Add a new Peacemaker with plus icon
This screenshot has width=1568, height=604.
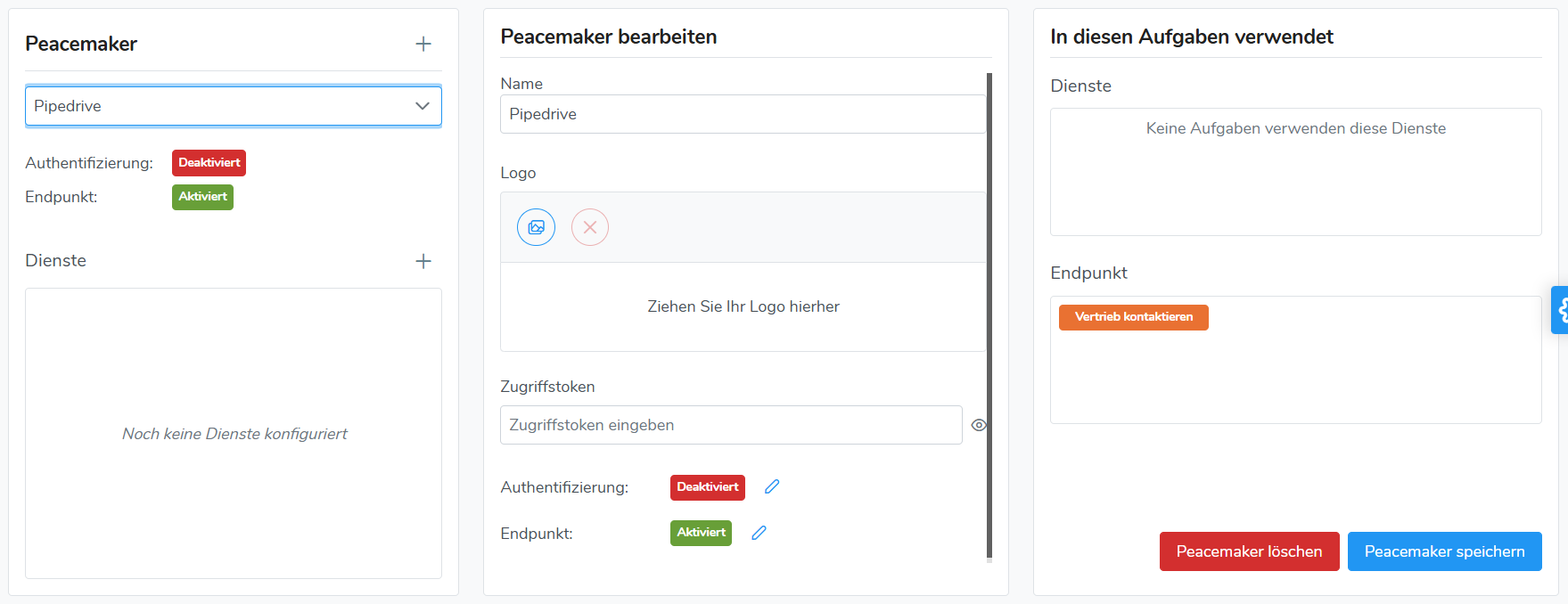pos(423,44)
